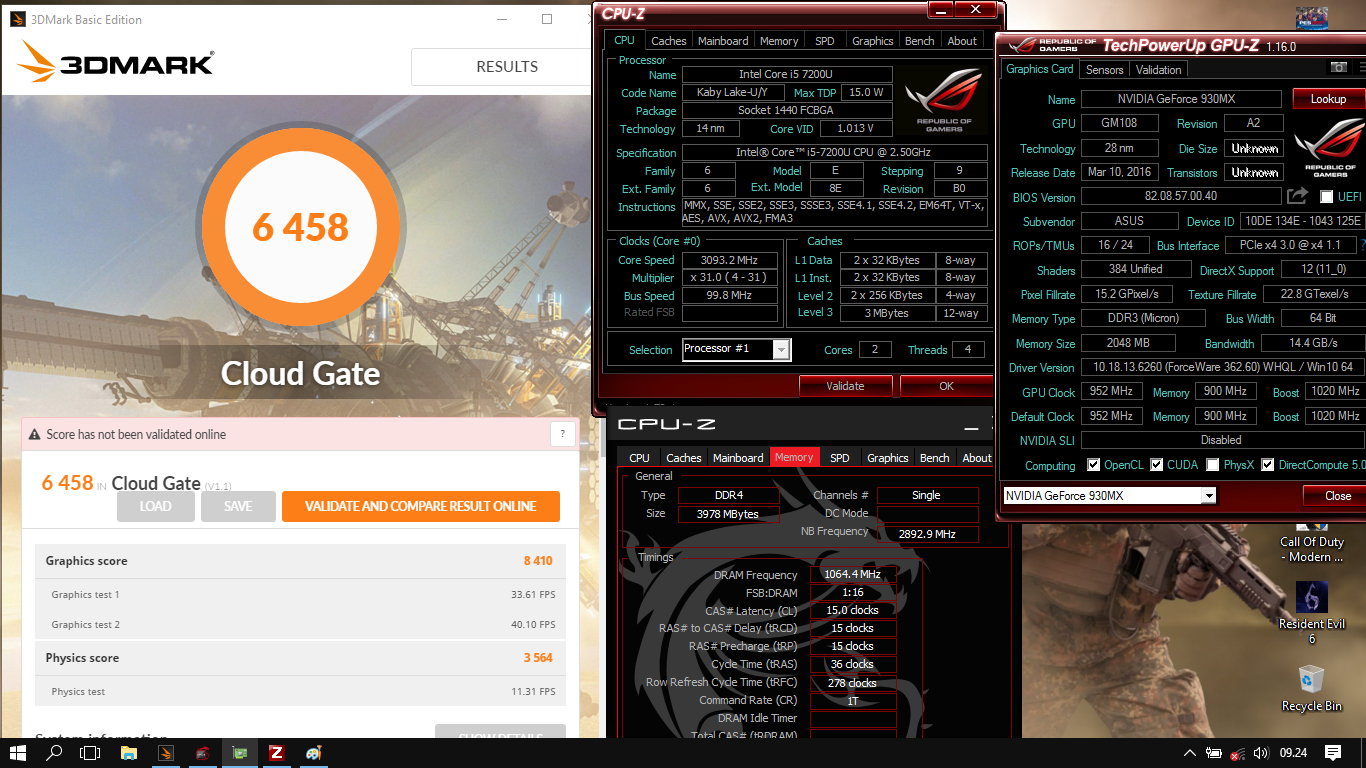
Task: Click the BIOS export arrow icon in GPU-Z
Action: click(x=1298, y=196)
